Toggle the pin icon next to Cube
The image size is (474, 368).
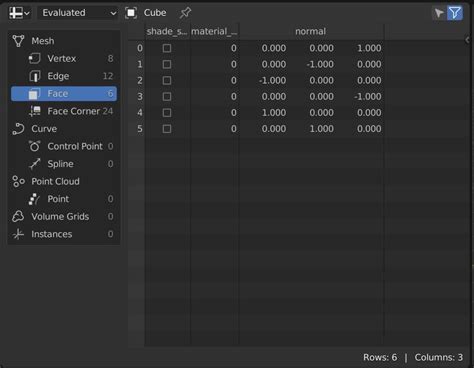point(185,13)
